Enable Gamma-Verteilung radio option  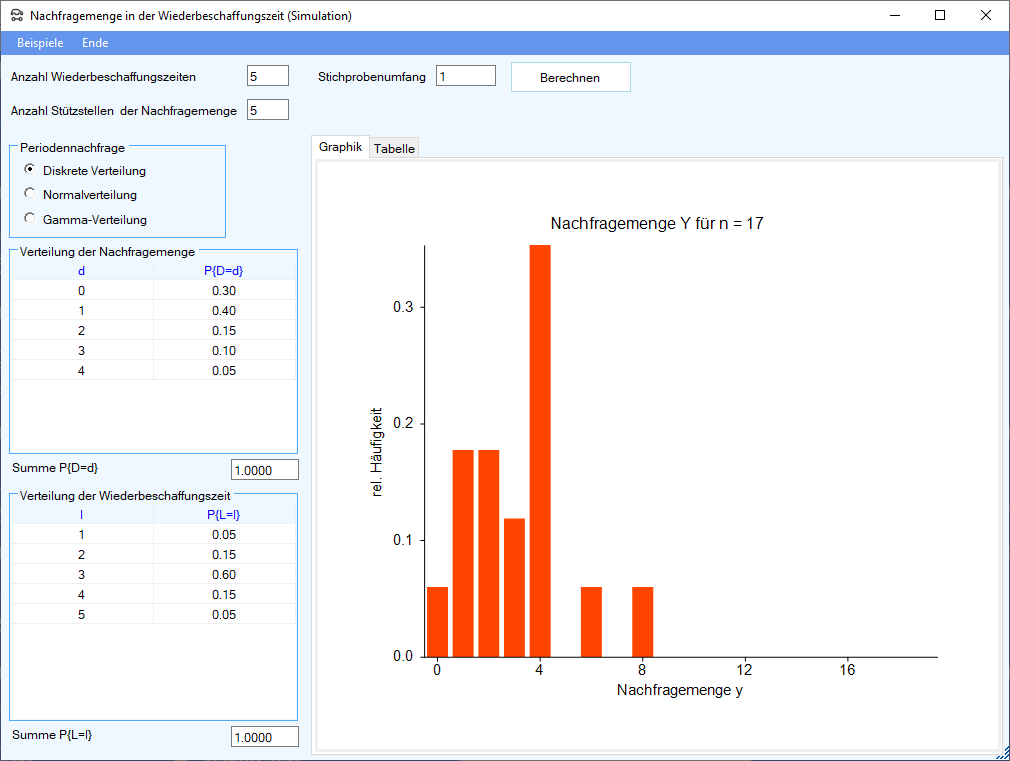coord(30,218)
